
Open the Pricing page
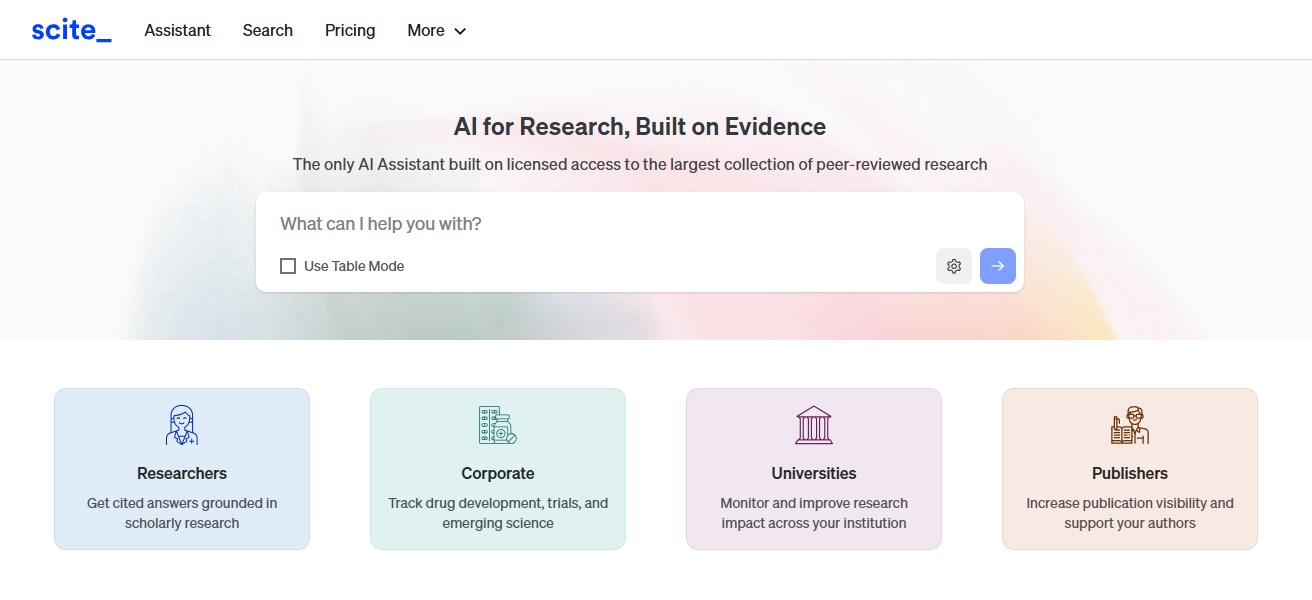pyautogui.click(x=350, y=30)
